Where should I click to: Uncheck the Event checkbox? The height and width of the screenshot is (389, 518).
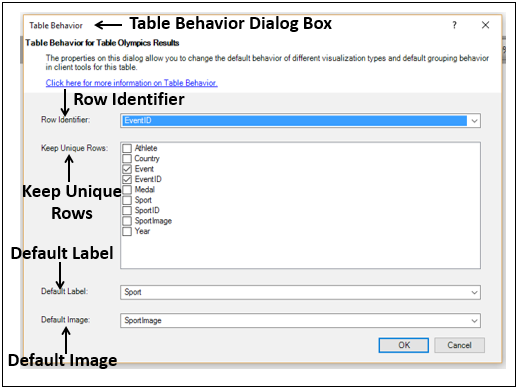[x=127, y=169]
